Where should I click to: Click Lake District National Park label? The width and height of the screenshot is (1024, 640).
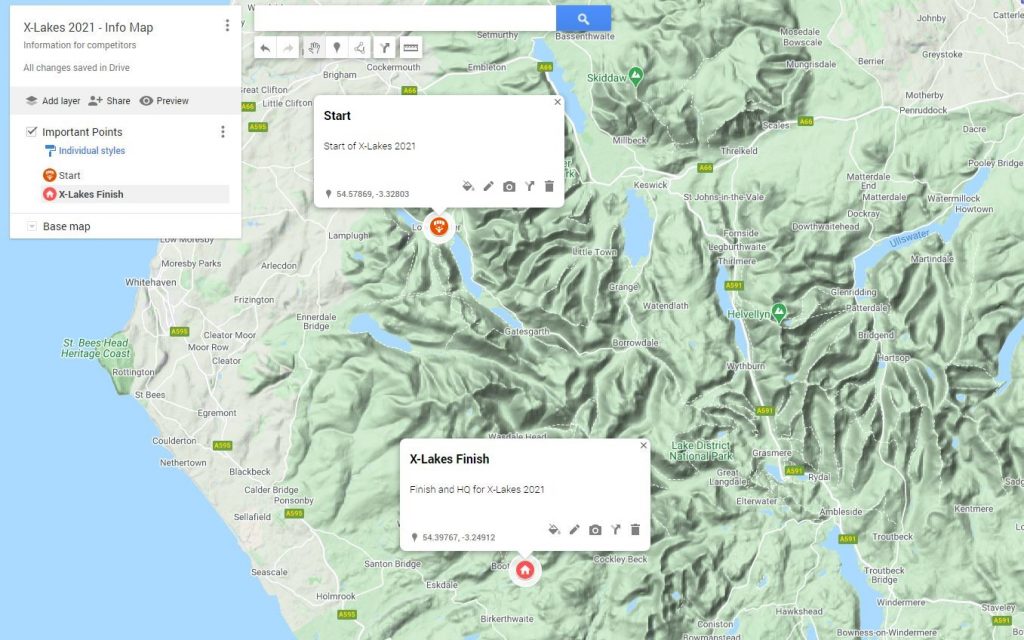click(701, 451)
